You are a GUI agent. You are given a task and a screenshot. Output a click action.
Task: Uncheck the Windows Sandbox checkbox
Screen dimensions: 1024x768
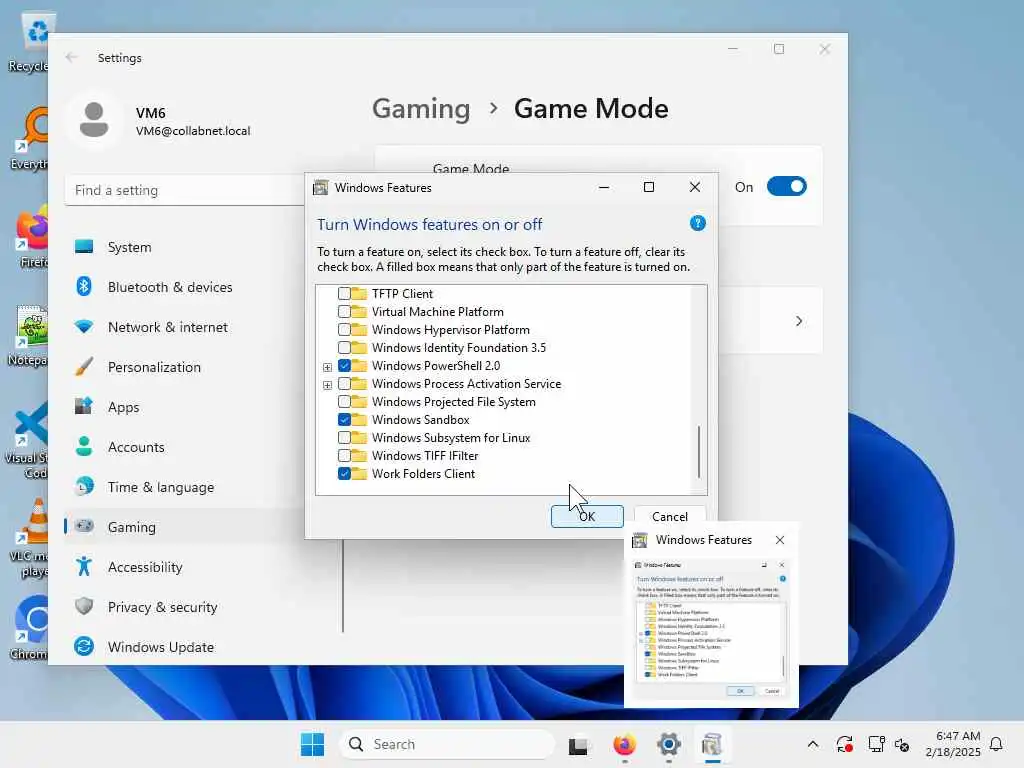click(344, 420)
